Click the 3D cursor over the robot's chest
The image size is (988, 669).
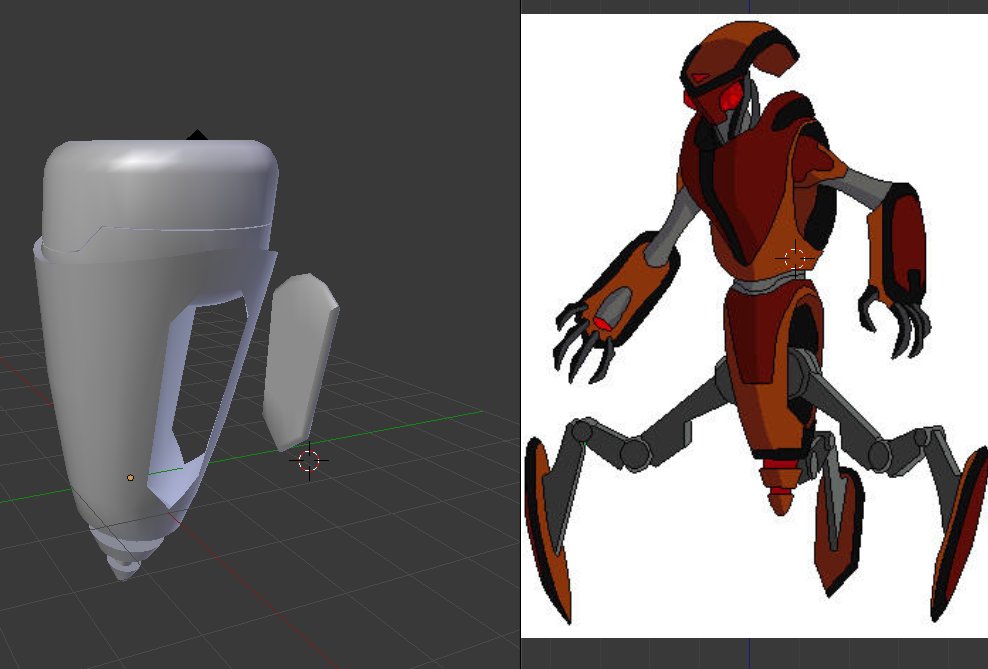point(795,259)
